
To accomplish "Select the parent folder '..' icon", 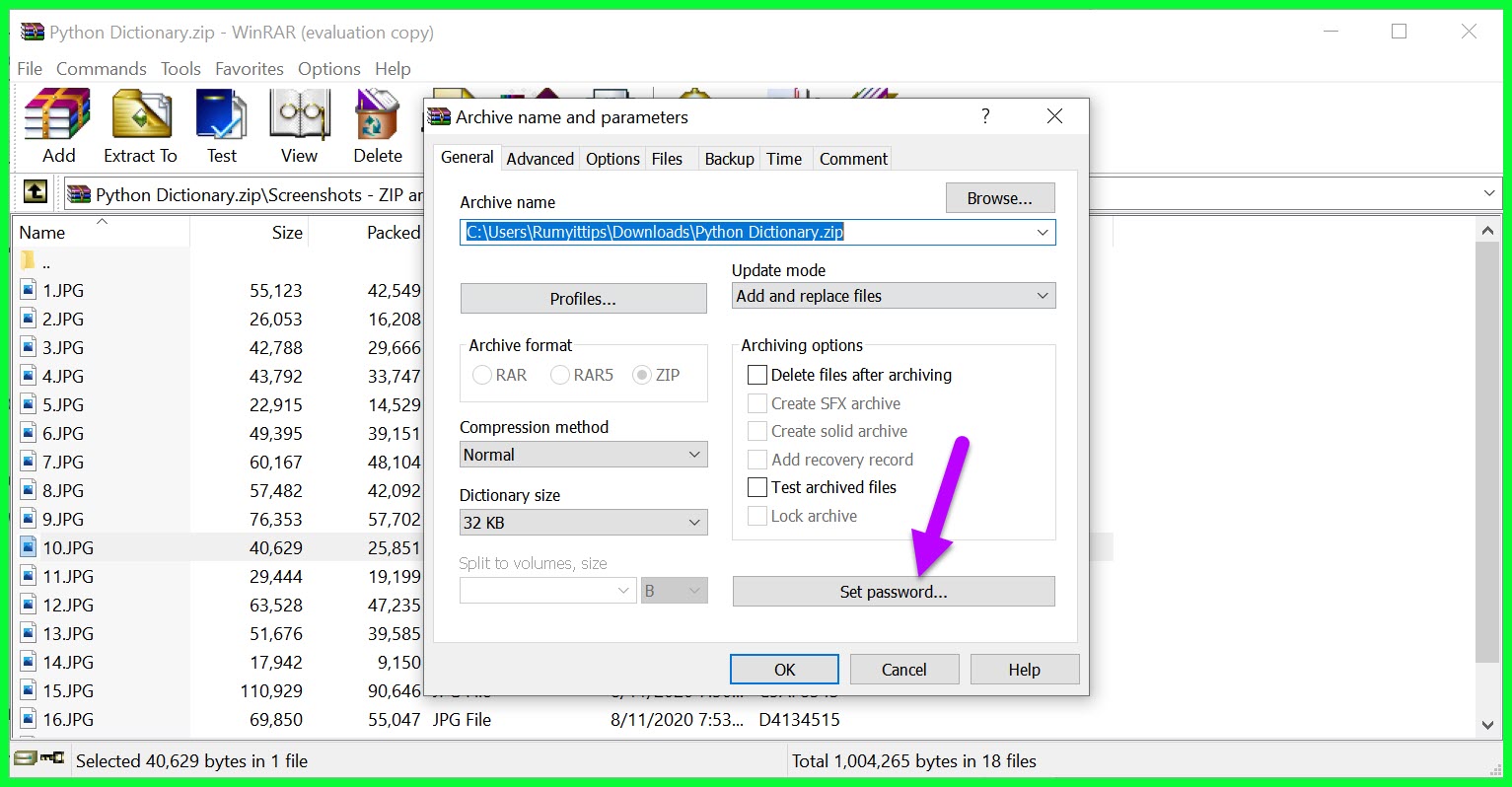I will tap(28, 261).
